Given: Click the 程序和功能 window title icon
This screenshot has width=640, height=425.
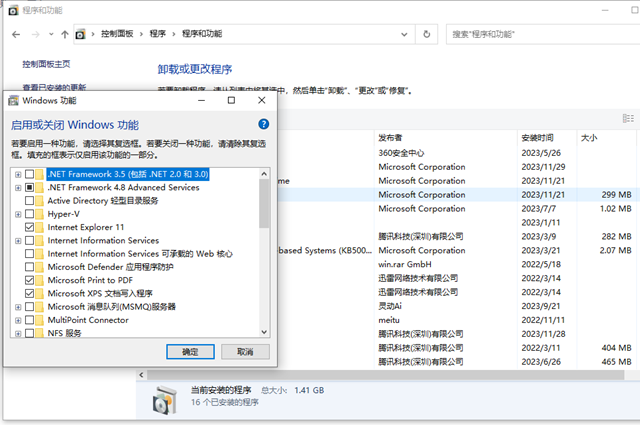Looking at the screenshot, I should coord(13,10).
